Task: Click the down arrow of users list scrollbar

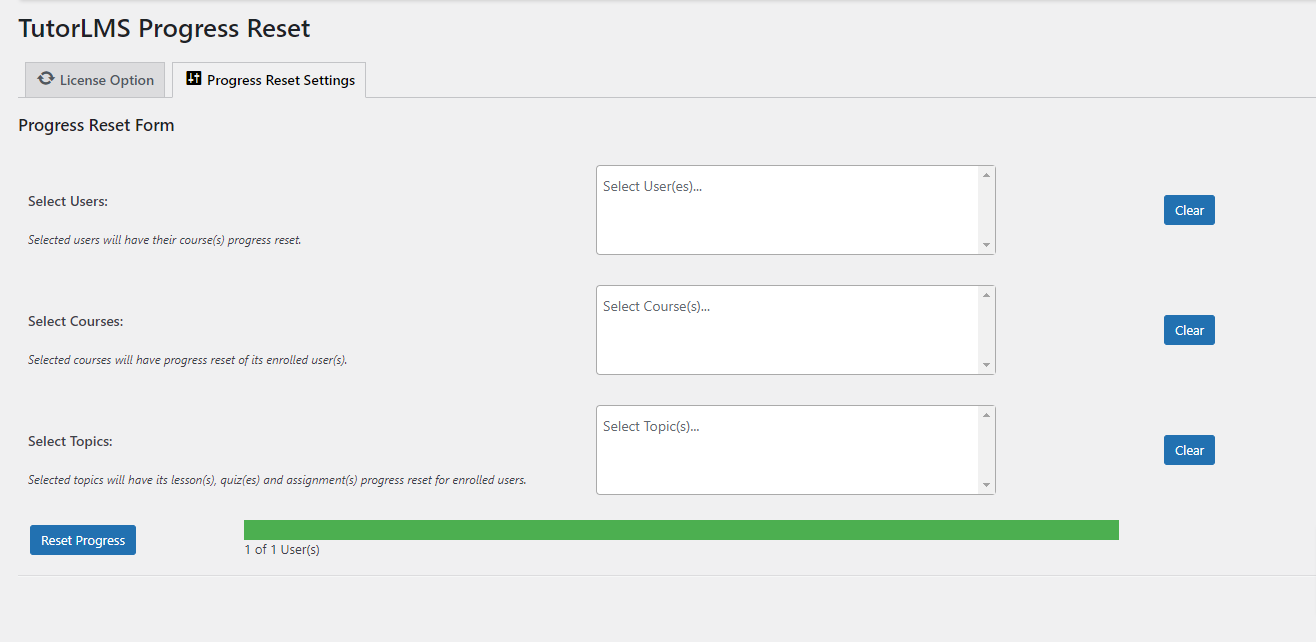Action: click(x=986, y=245)
